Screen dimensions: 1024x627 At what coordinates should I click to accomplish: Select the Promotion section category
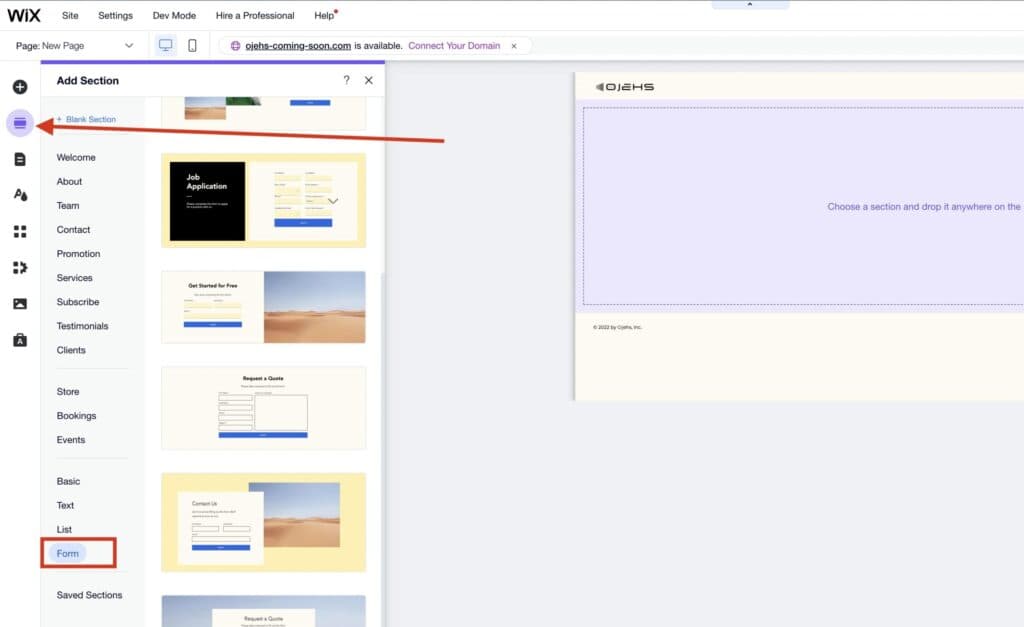point(78,254)
